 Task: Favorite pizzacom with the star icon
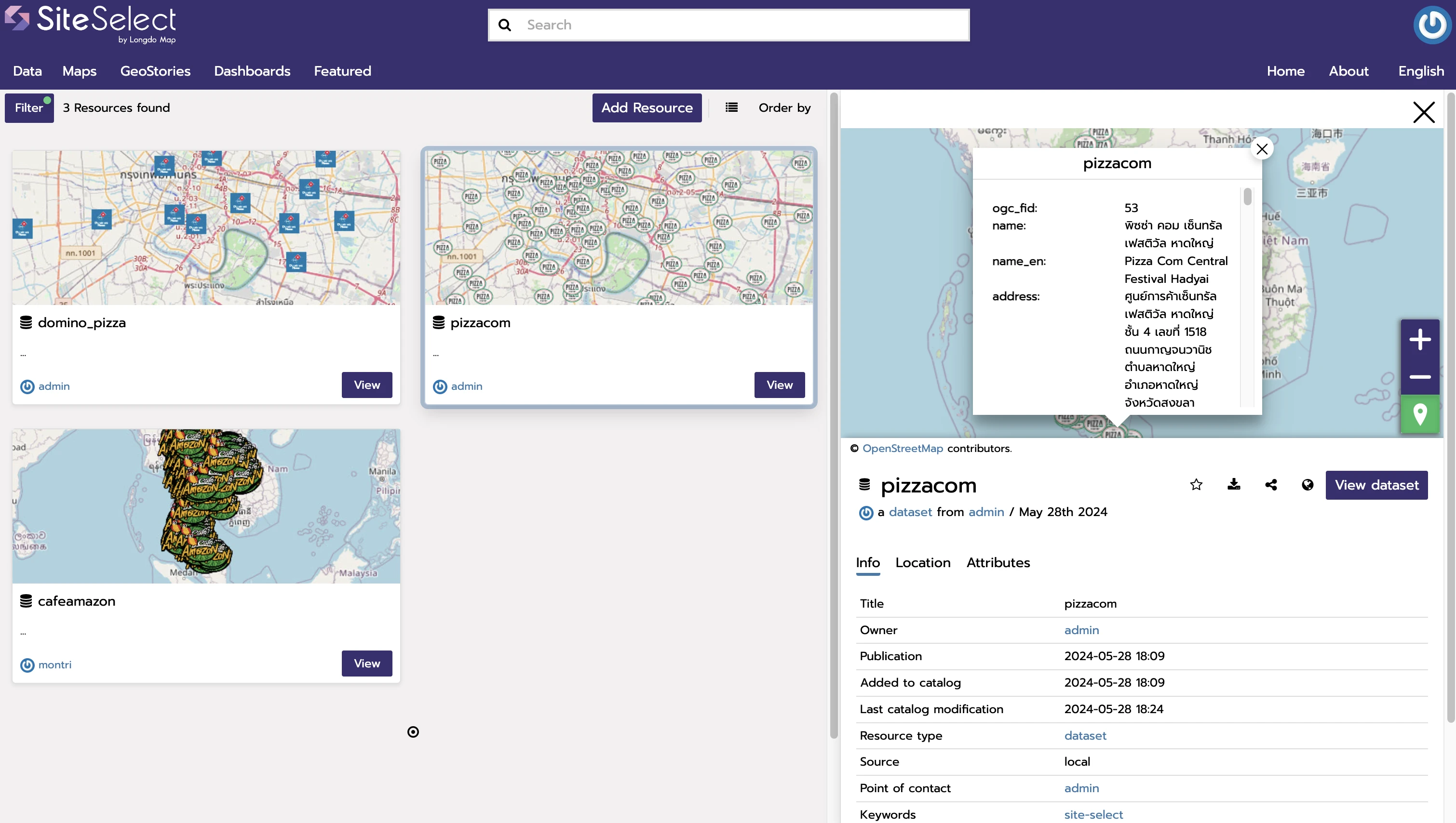pyautogui.click(x=1196, y=484)
